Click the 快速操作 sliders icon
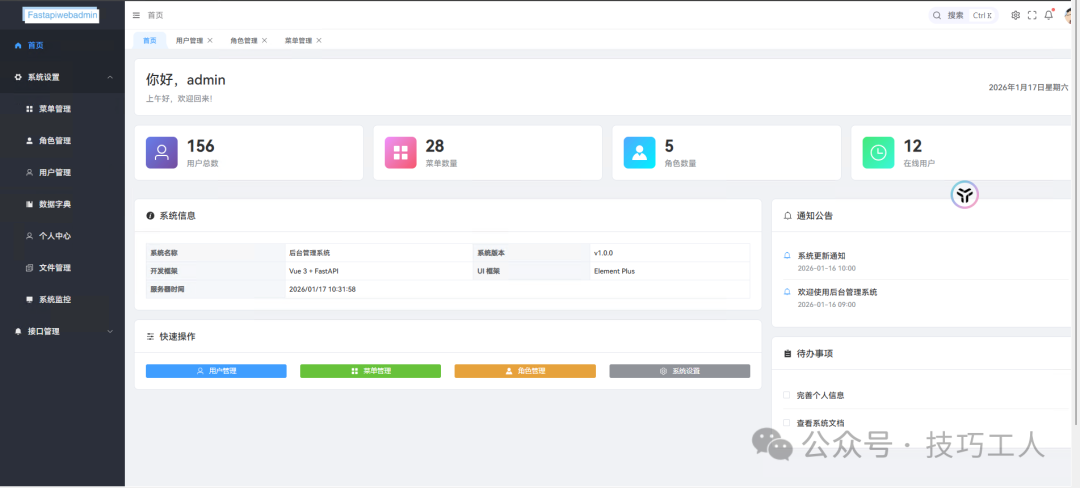The width and height of the screenshot is (1080, 488). pyautogui.click(x=150, y=337)
